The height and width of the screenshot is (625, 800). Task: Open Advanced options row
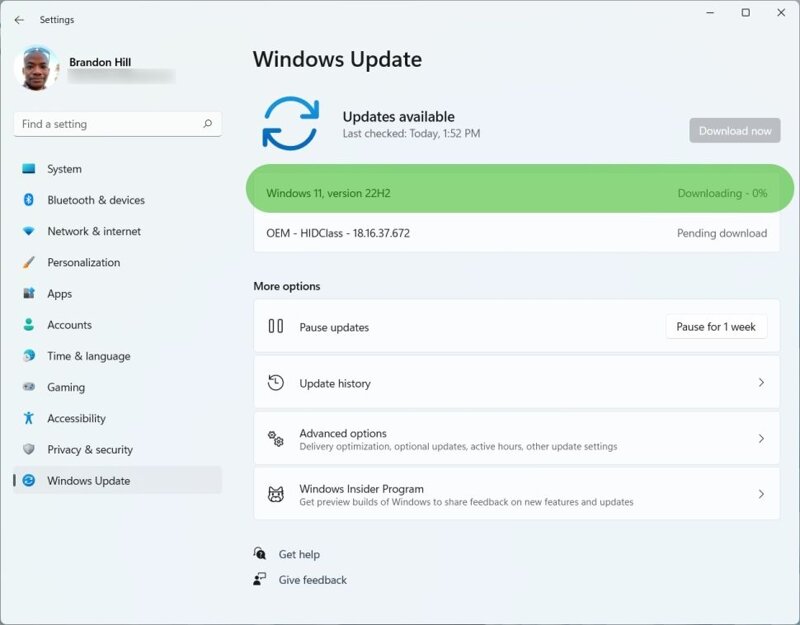click(x=516, y=439)
